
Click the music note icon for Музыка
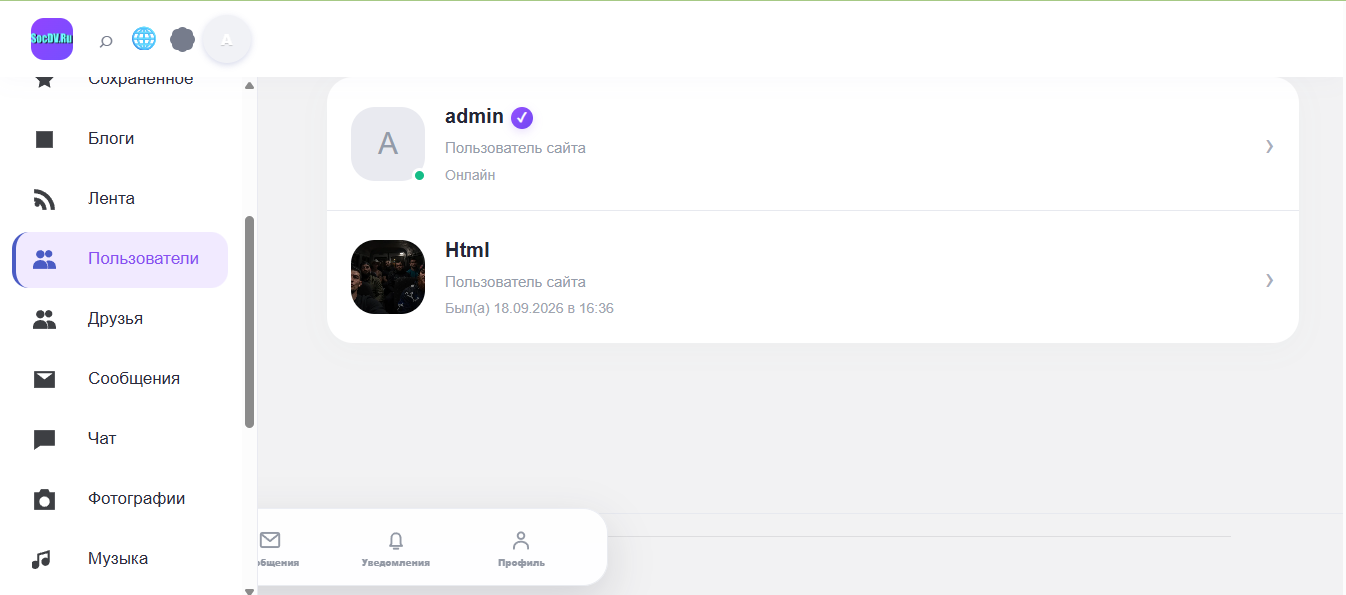(x=41, y=559)
